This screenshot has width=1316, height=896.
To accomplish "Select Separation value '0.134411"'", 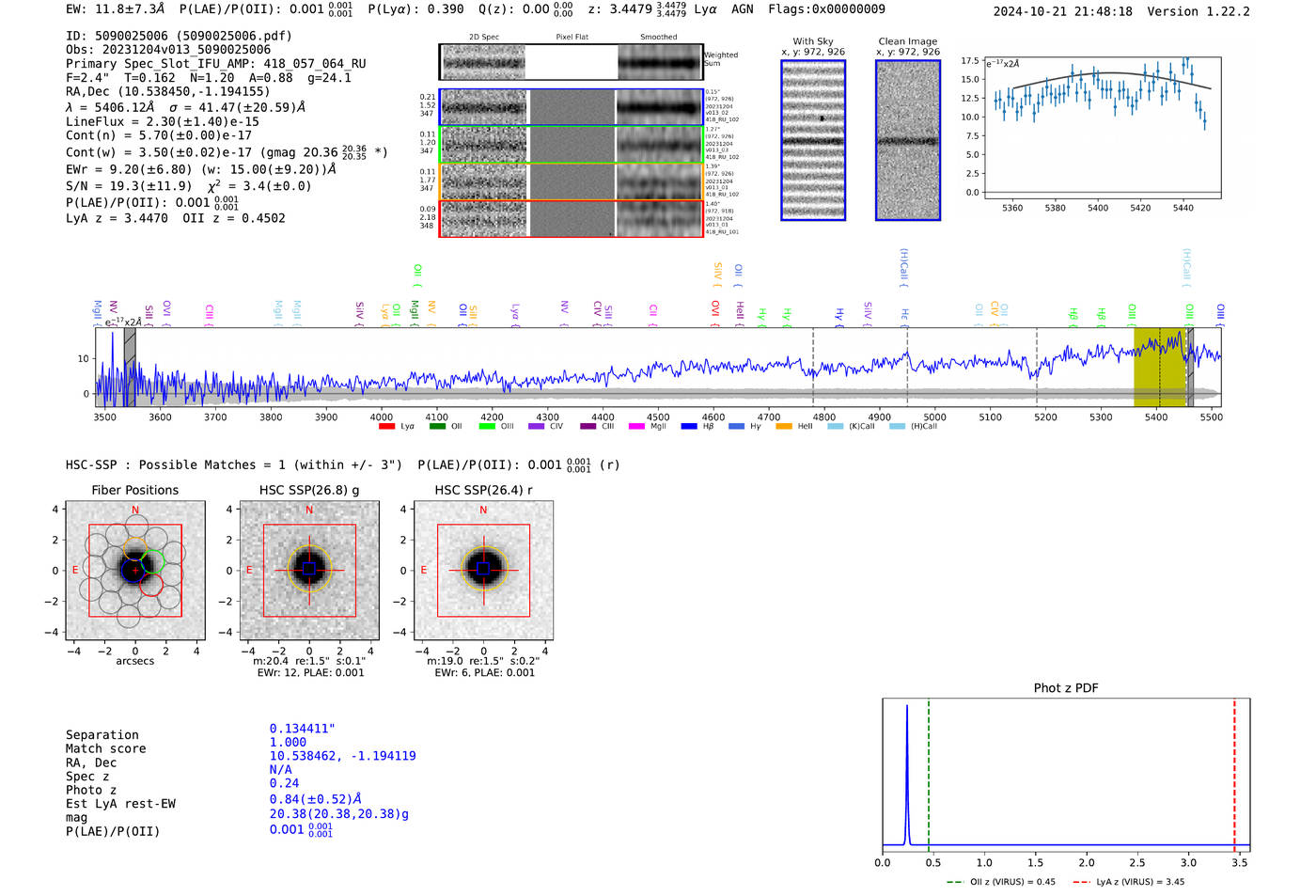I will 303,729.
